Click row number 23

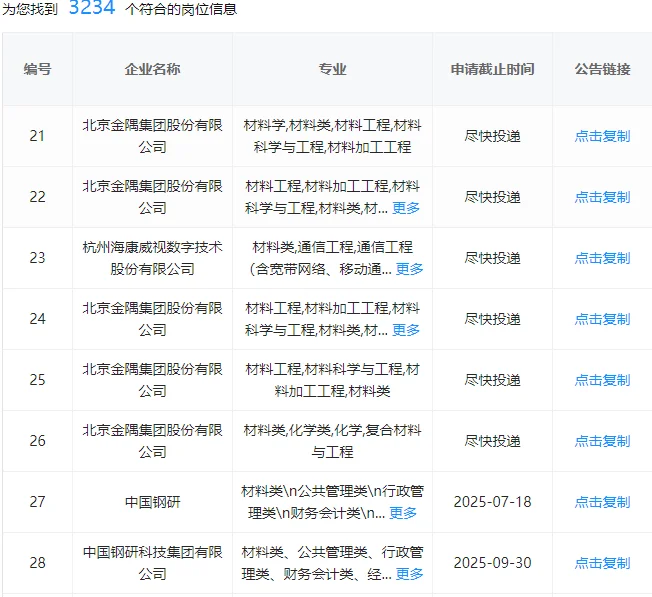click(x=37, y=258)
